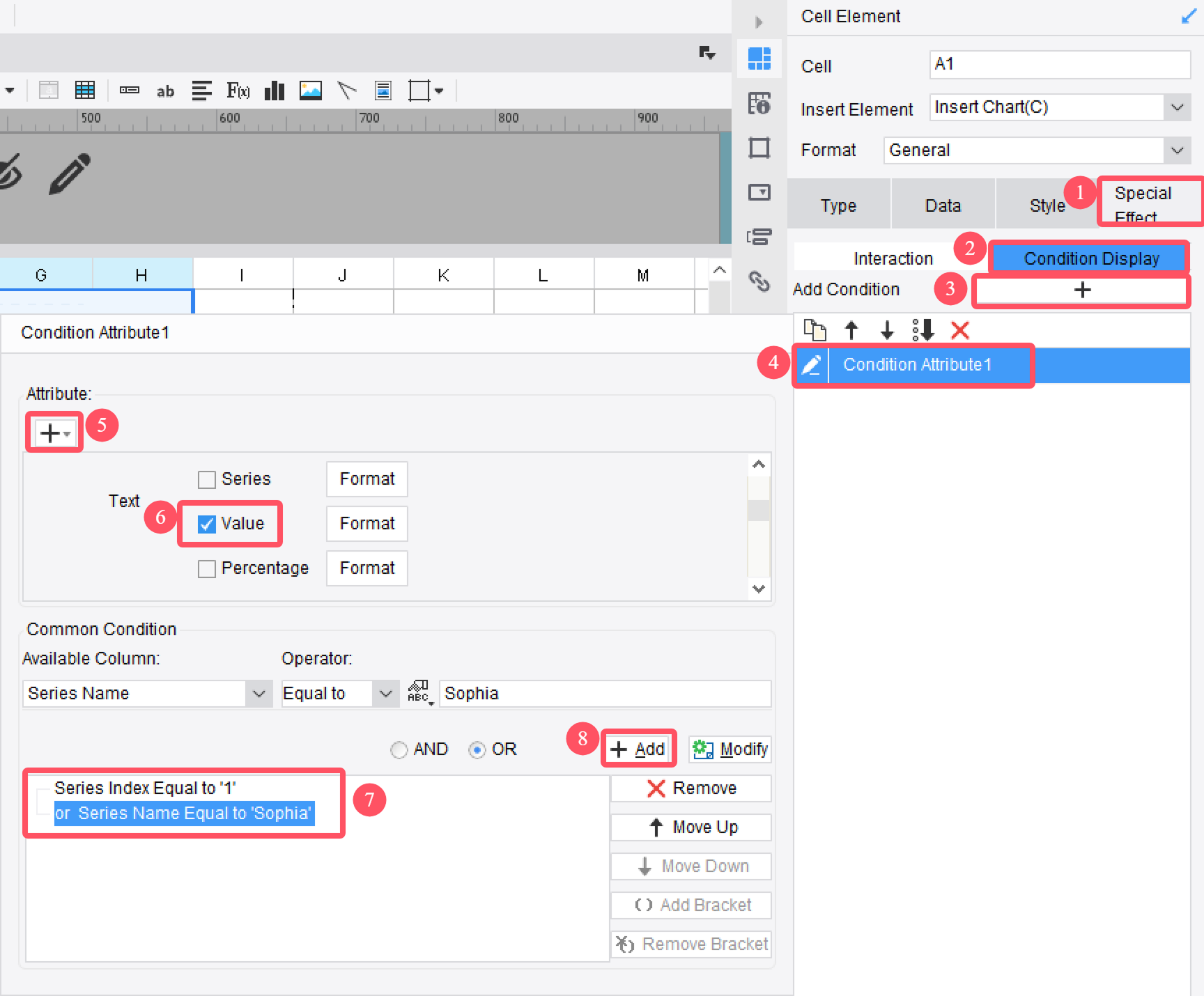Open the Attribute plus dropdown button
This screenshot has height=996, width=1204.
pyautogui.click(x=55, y=433)
